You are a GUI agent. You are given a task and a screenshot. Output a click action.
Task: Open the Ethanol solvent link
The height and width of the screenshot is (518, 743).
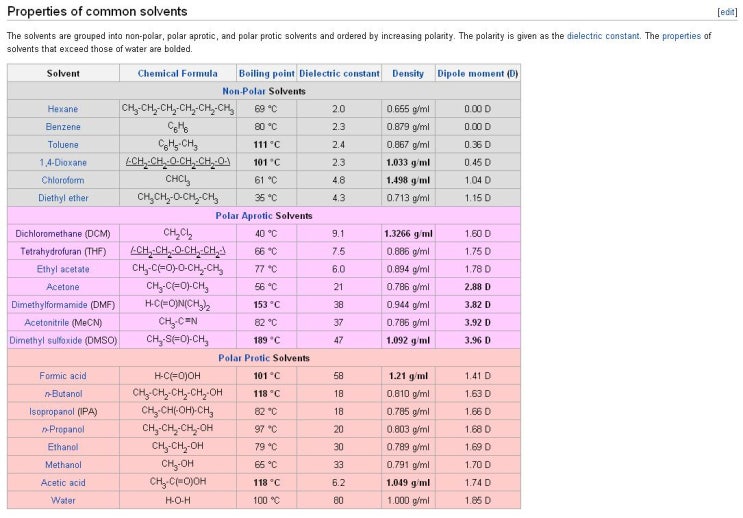pyautogui.click(x=63, y=447)
